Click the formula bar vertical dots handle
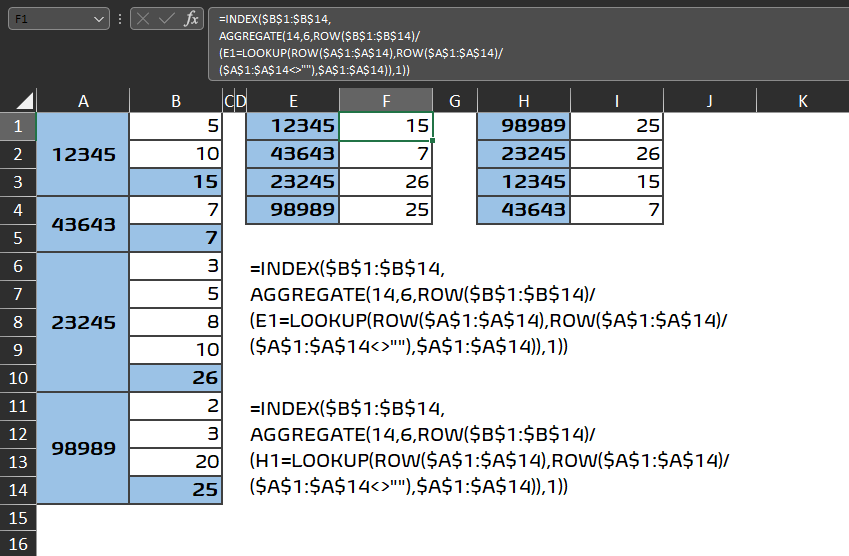Viewport: 849px width, 556px height. click(120, 19)
